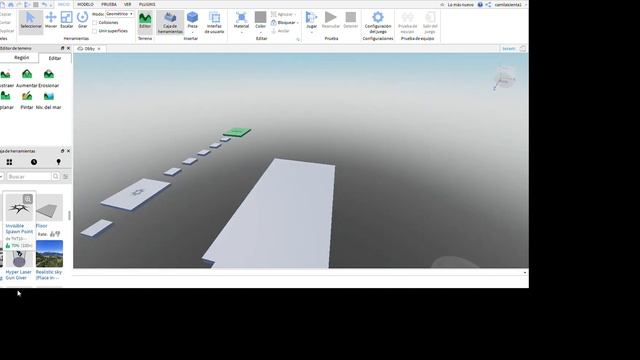
Task: Click the green platform in viewport
Action: (x=237, y=132)
